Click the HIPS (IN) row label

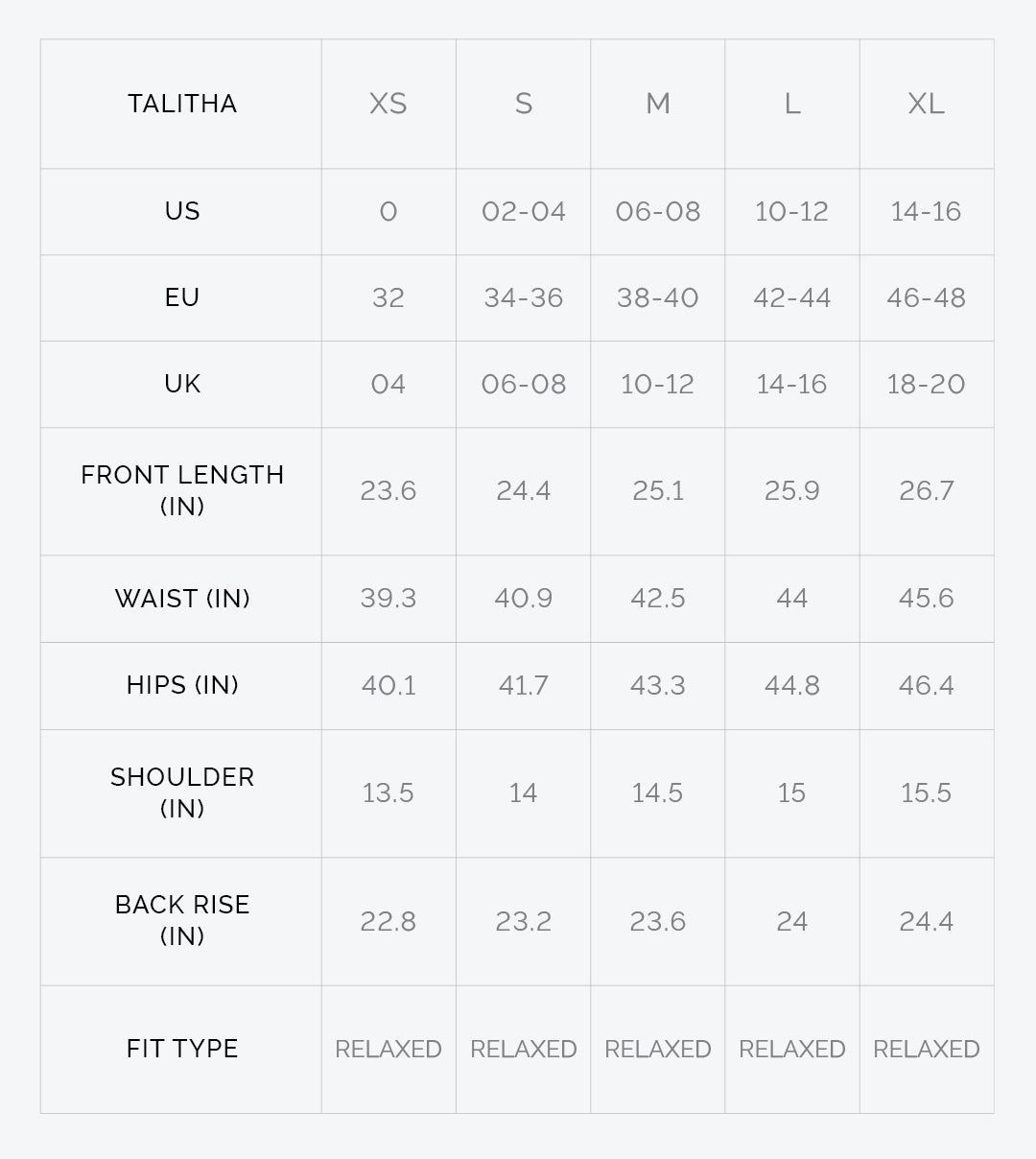(x=182, y=685)
